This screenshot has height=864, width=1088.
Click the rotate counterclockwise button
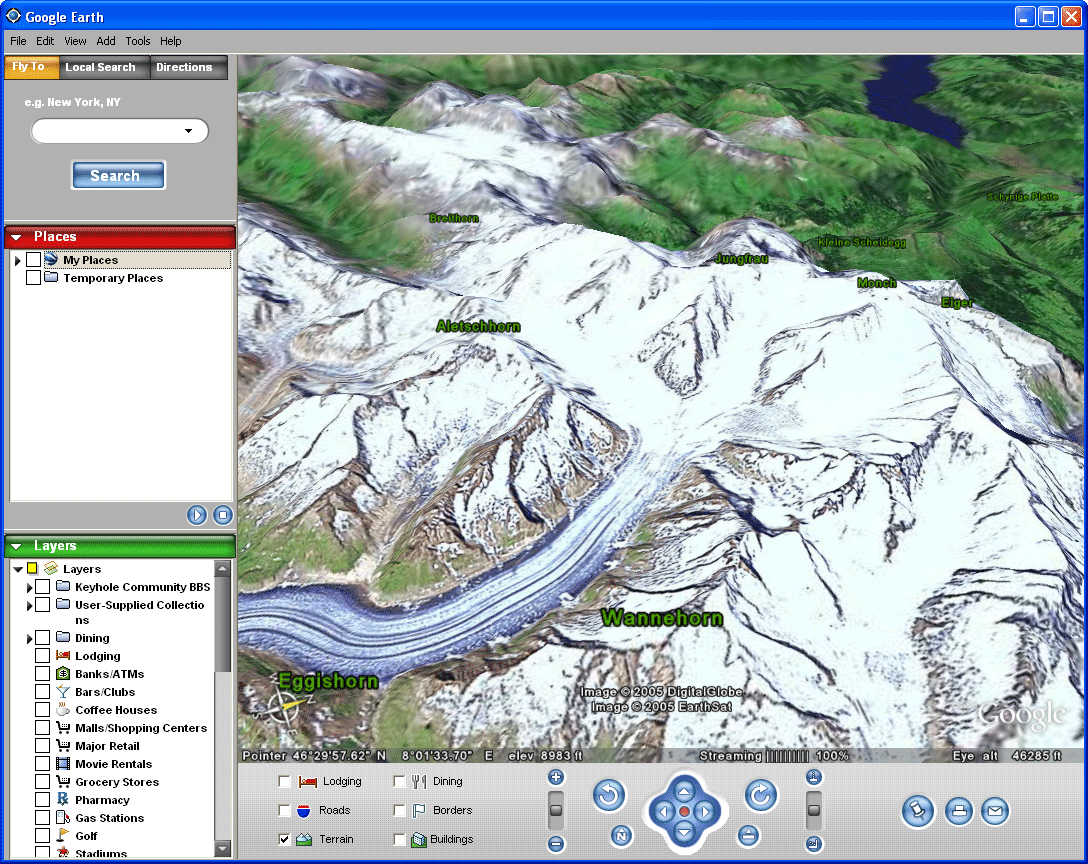coord(609,796)
